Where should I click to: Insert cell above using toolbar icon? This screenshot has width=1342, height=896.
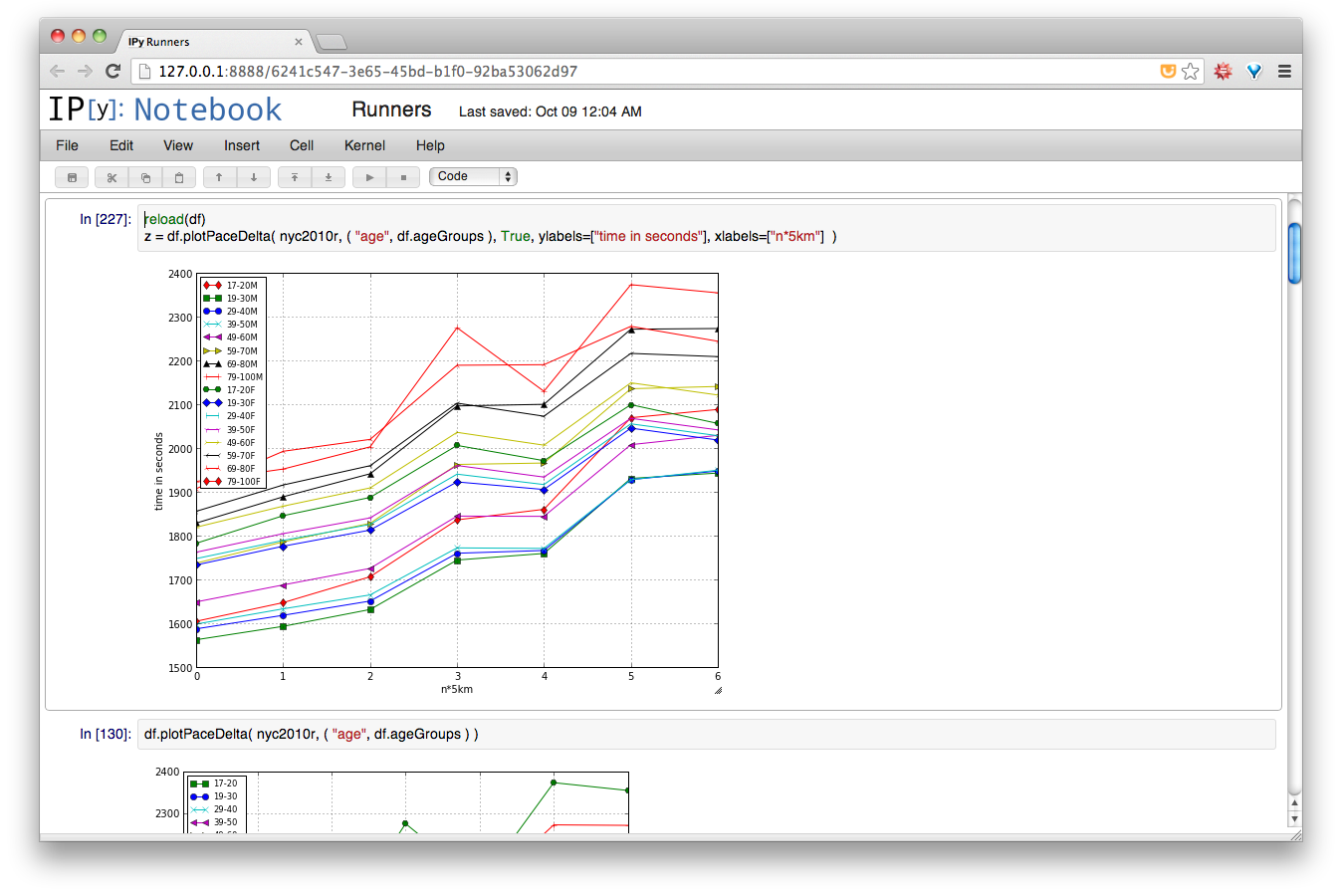295,177
